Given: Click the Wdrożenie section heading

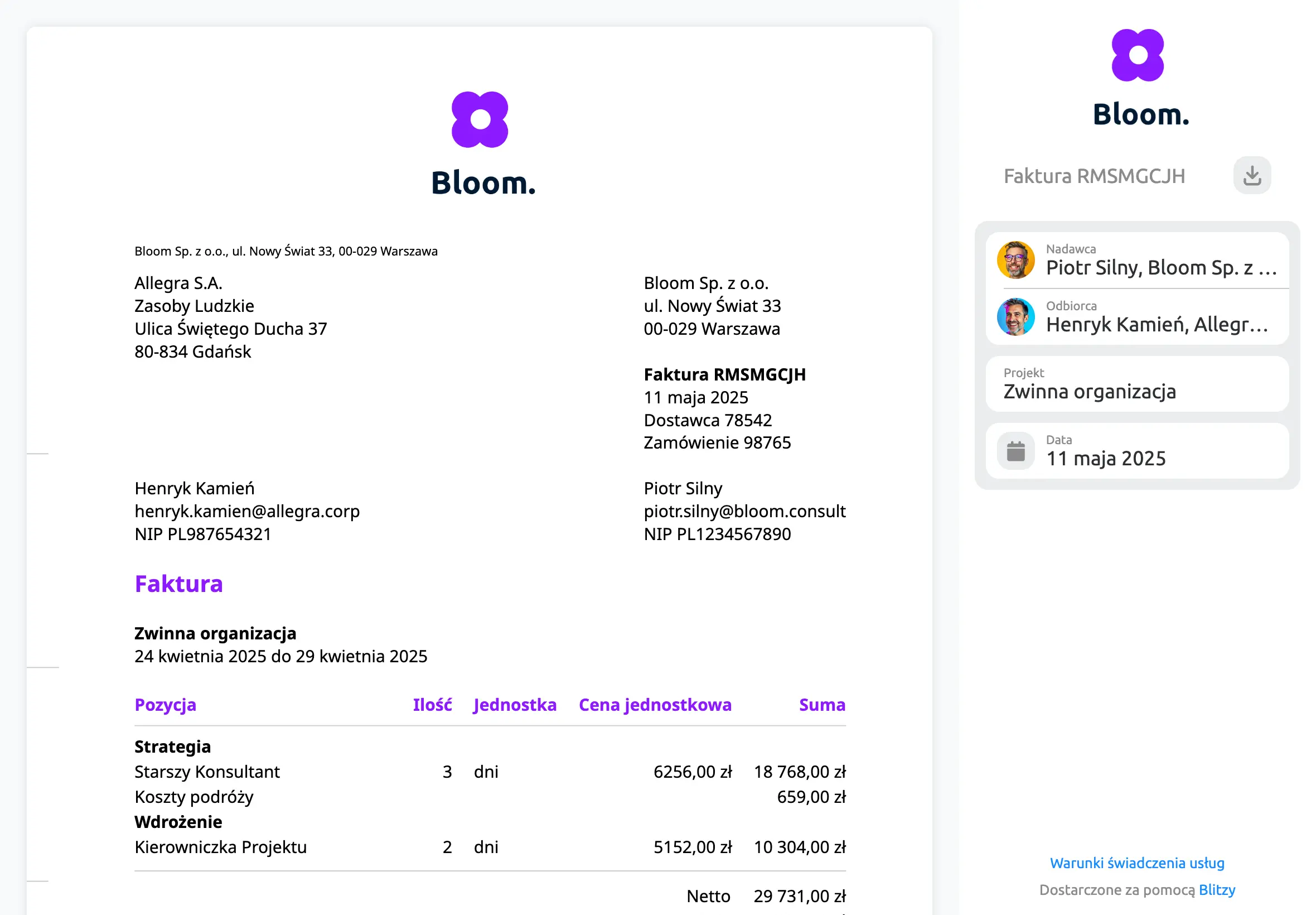Looking at the screenshot, I should coord(178,822).
